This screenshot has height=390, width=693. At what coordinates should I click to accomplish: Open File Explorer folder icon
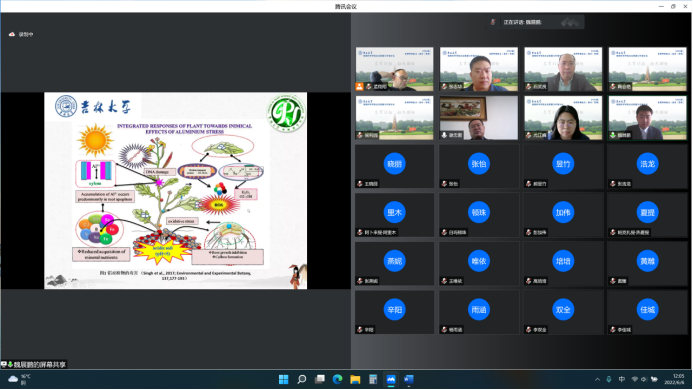pyautogui.click(x=355, y=379)
